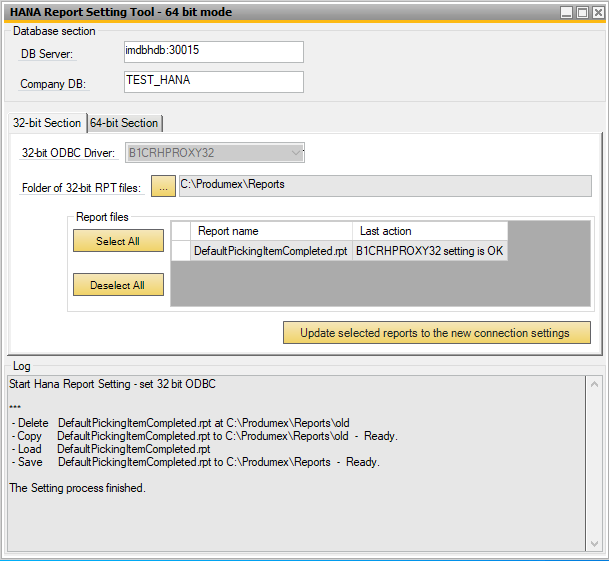Screen dimensions: 609x561
Task: Click the Report name column header
Action: [x=270, y=231]
